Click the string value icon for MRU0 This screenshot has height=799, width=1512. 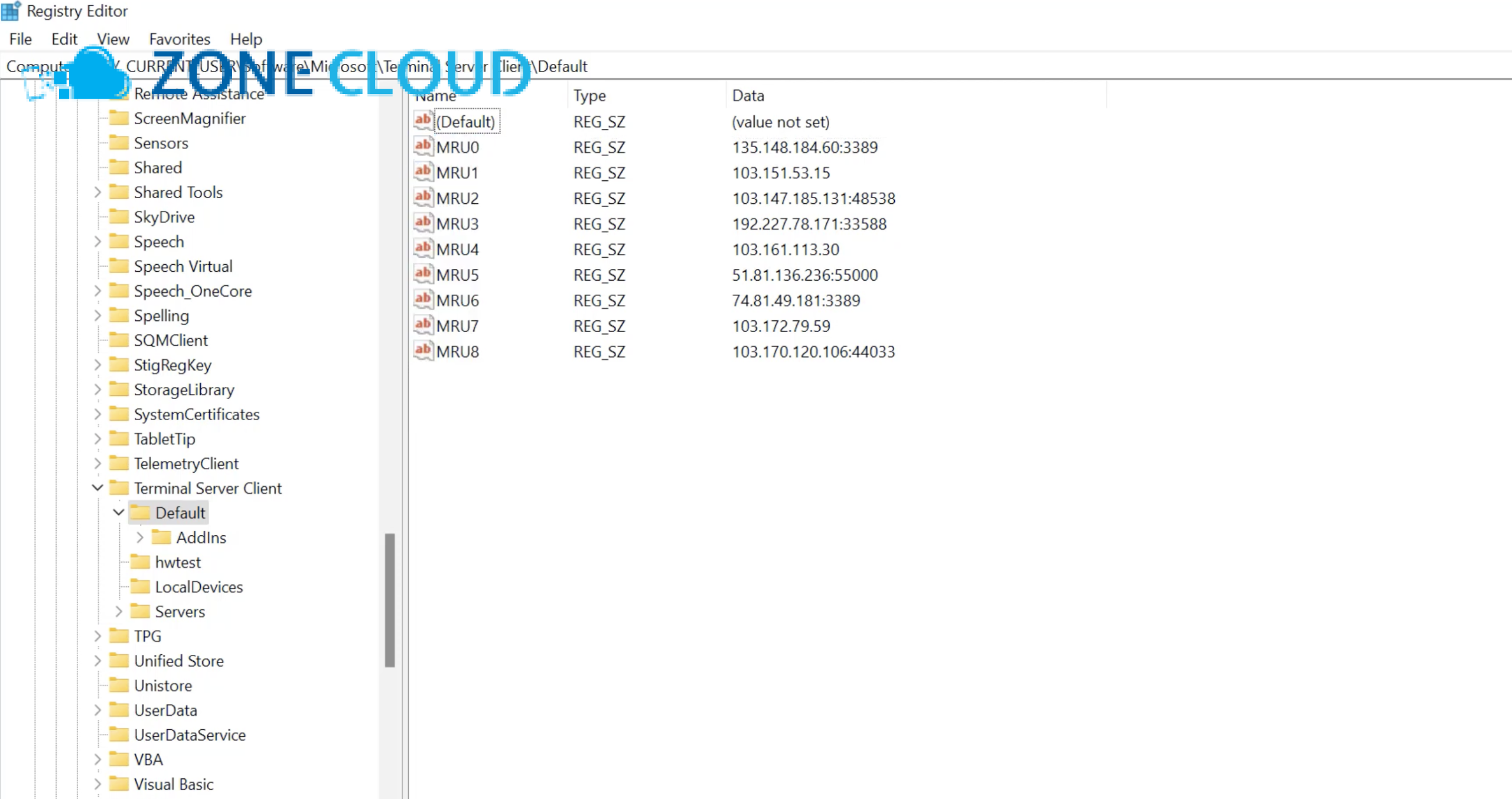coord(423,146)
